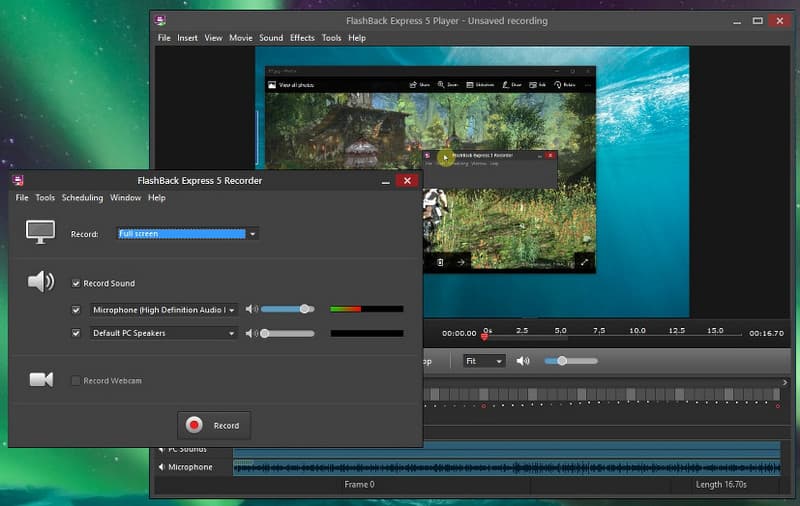Click the Frame 0 status text

click(x=359, y=485)
